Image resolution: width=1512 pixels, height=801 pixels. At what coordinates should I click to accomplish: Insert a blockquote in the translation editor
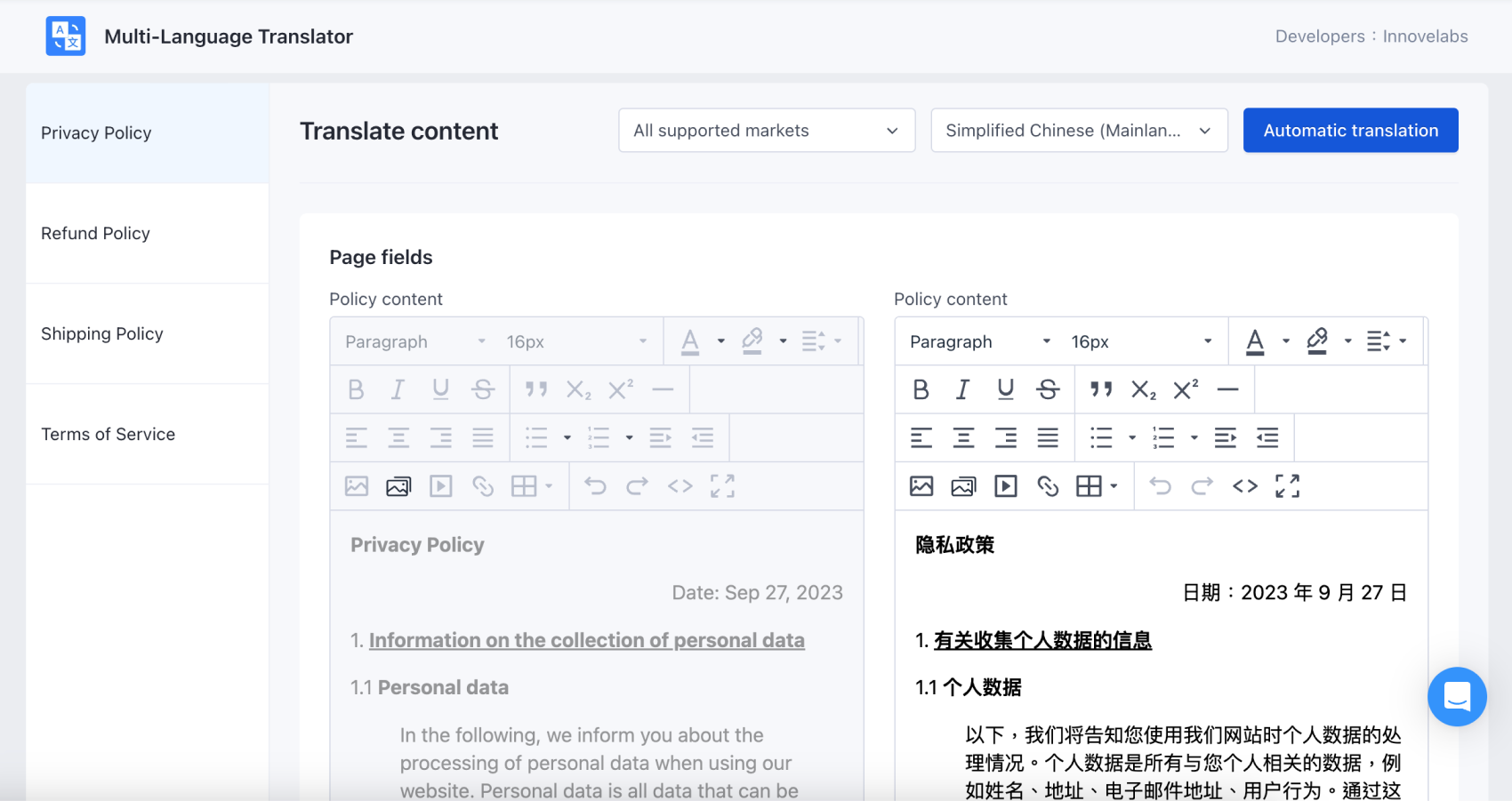point(1101,389)
